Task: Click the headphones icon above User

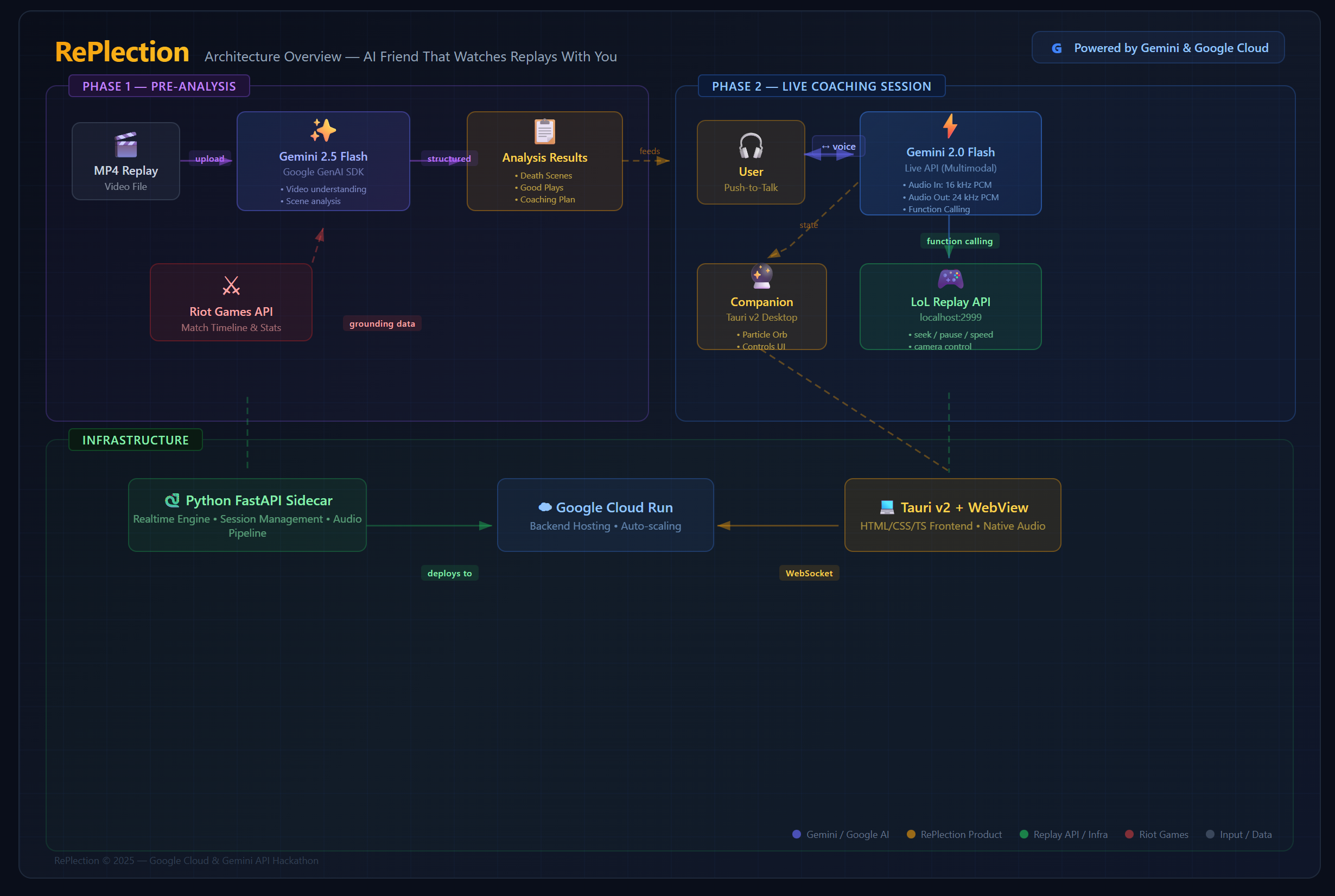Action: point(751,145)
